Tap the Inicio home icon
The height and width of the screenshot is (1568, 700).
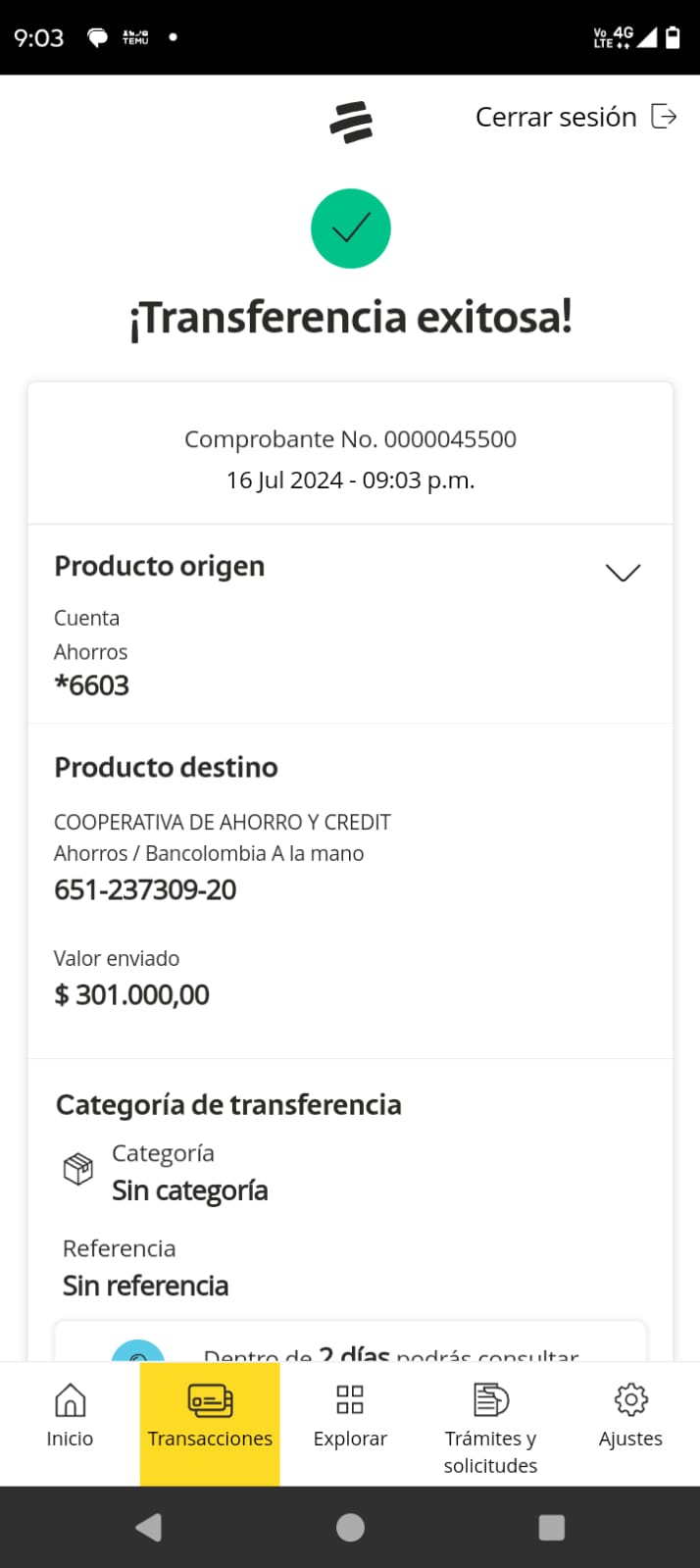[70, 1399]
